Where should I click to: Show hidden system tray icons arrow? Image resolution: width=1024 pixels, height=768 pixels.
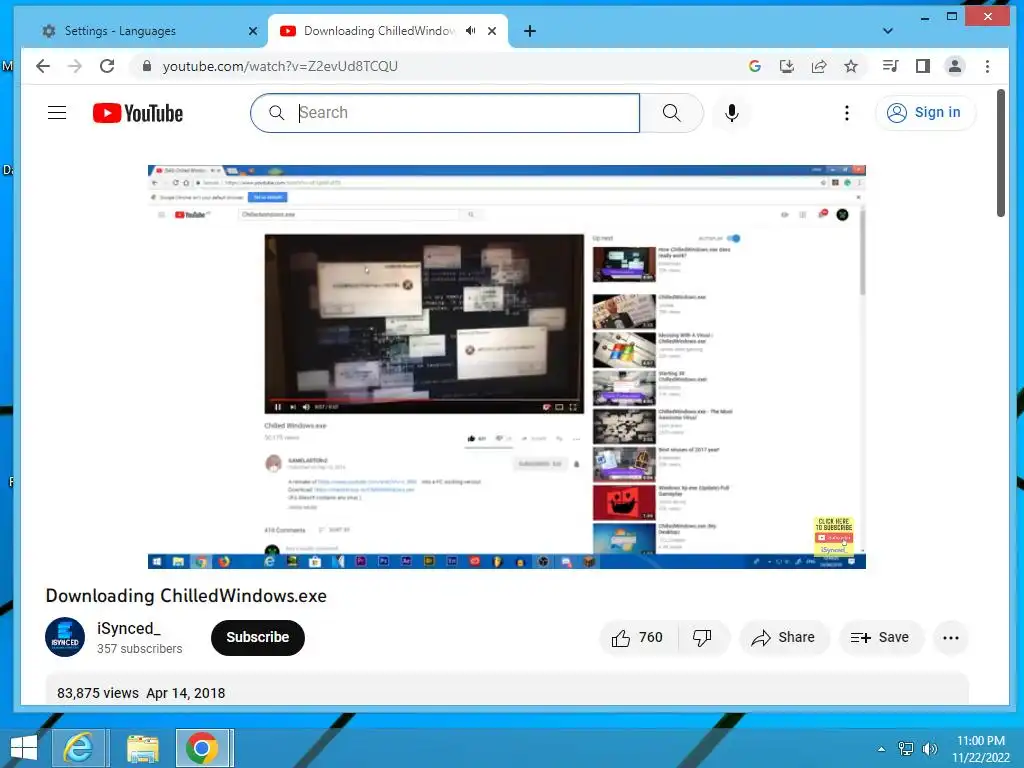pyautogui.click(x=881, y=749)
